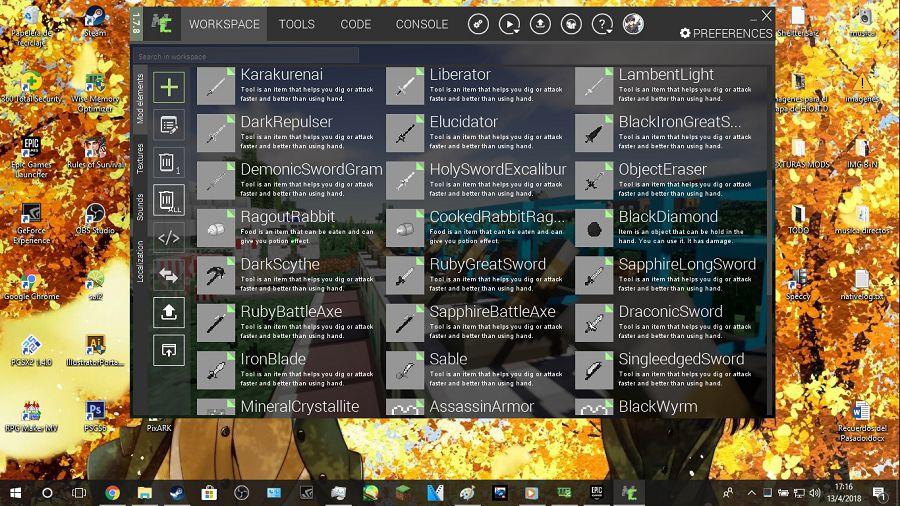Click the delete all elements trash icon
Viewport: 900px width, 506px height.
tap(169, 199)
